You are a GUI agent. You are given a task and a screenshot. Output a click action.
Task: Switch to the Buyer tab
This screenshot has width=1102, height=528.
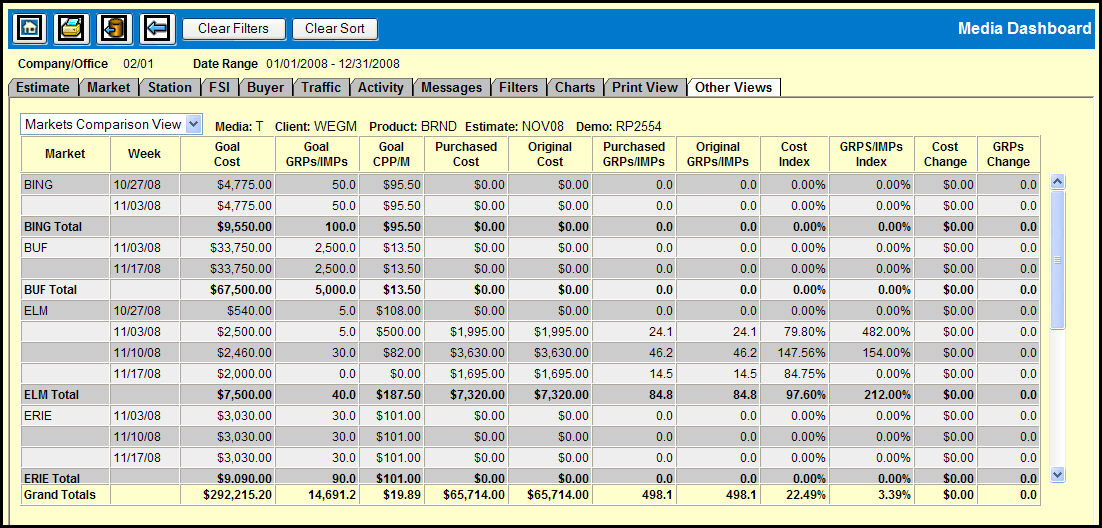click(265, 87)
